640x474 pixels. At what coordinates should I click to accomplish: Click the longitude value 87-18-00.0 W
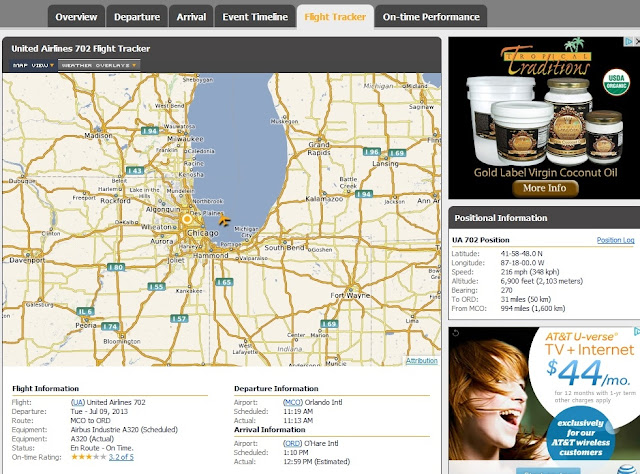[x=522, y=263]
